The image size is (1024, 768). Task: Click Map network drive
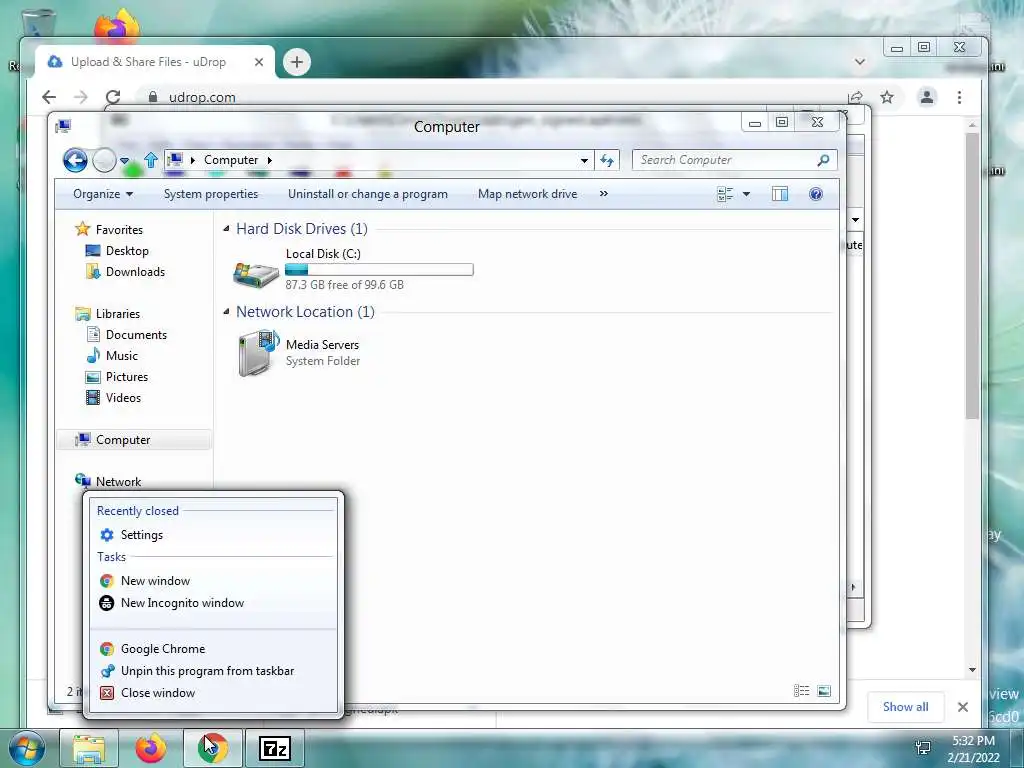(527, 194)
